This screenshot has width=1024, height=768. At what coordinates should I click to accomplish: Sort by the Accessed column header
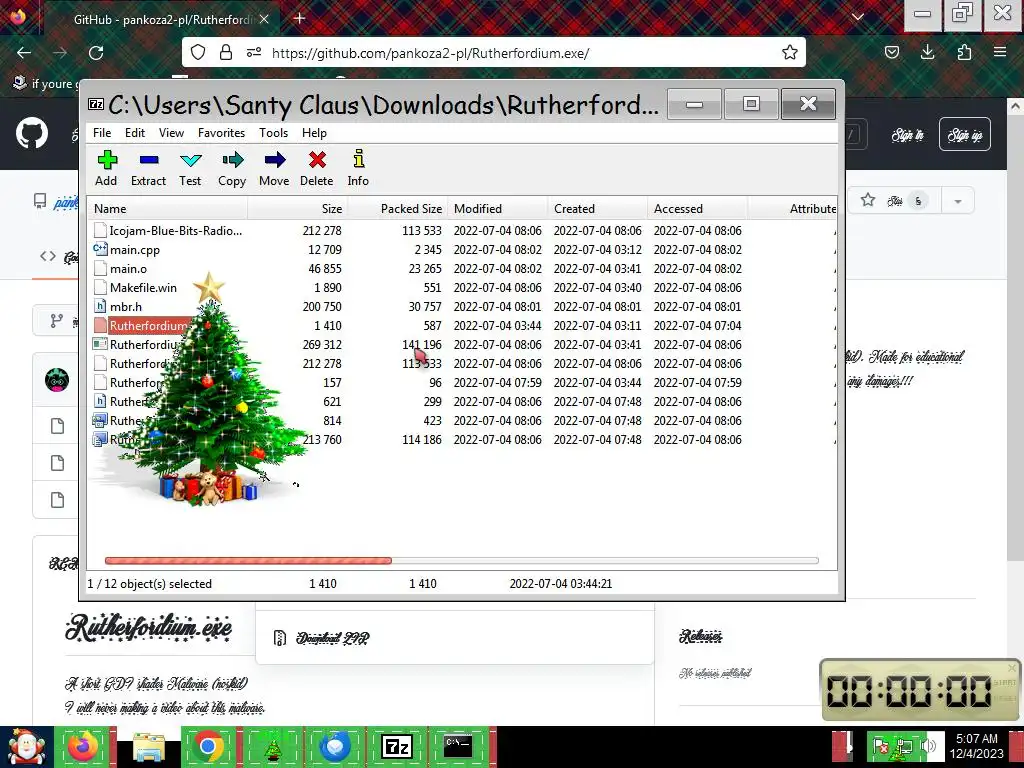697,209
